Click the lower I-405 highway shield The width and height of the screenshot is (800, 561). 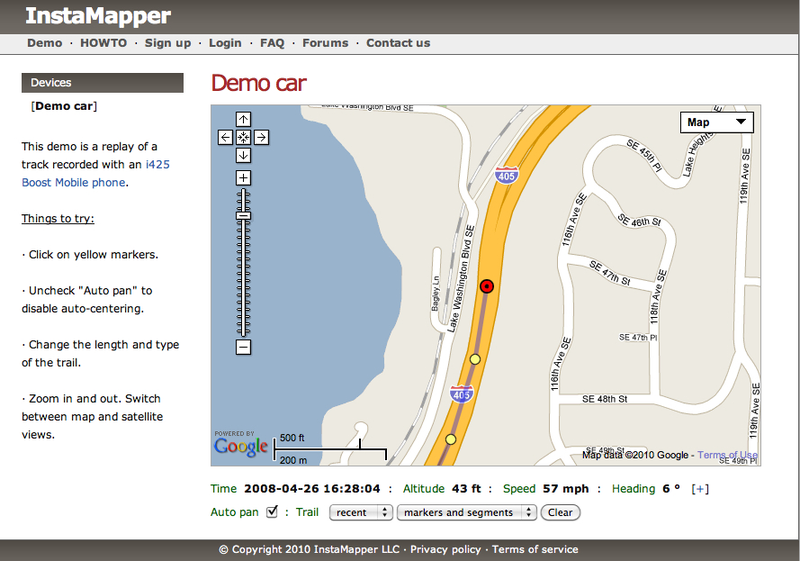462,394
